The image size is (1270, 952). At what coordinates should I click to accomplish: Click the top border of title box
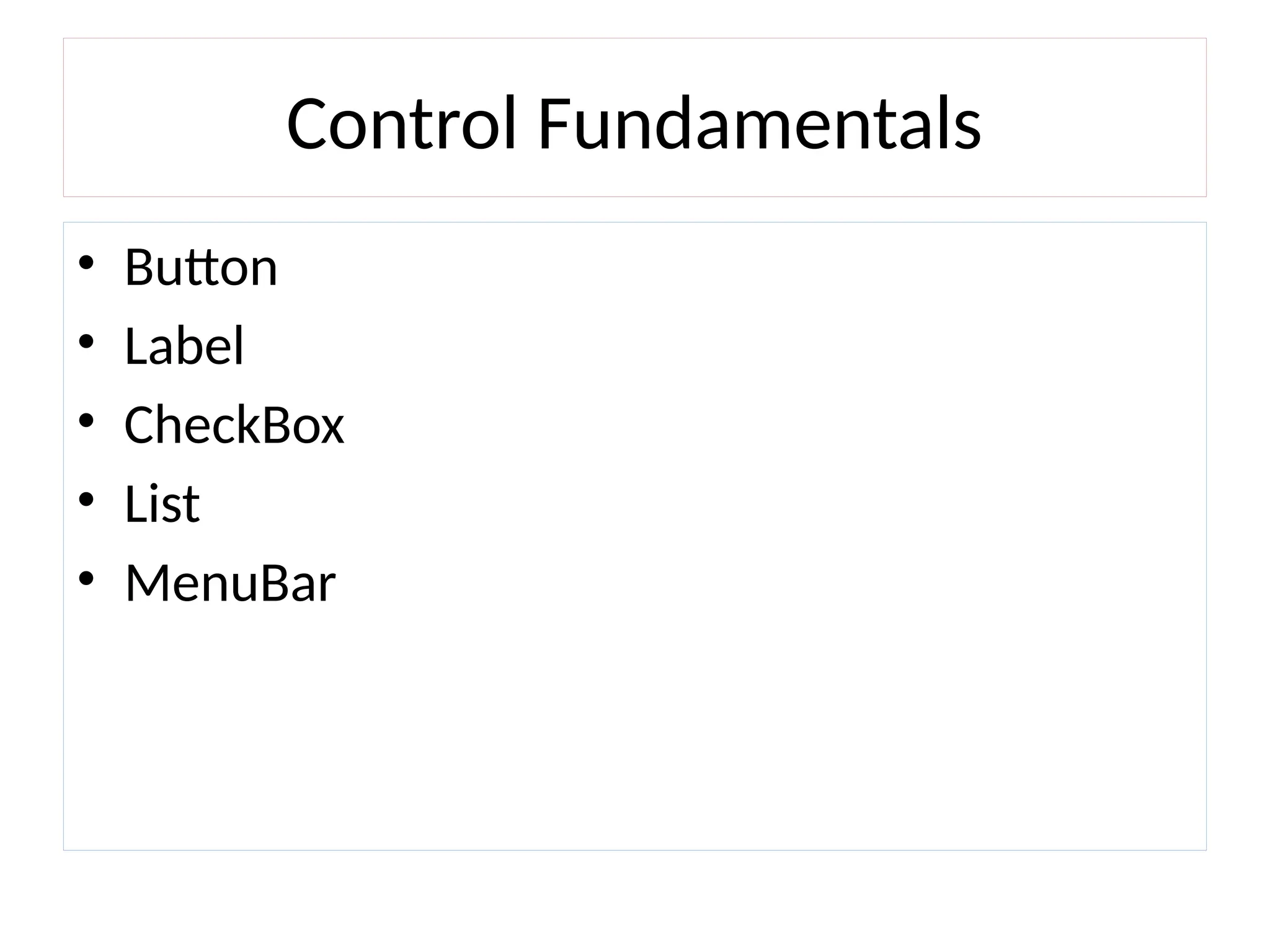(634, 38)
